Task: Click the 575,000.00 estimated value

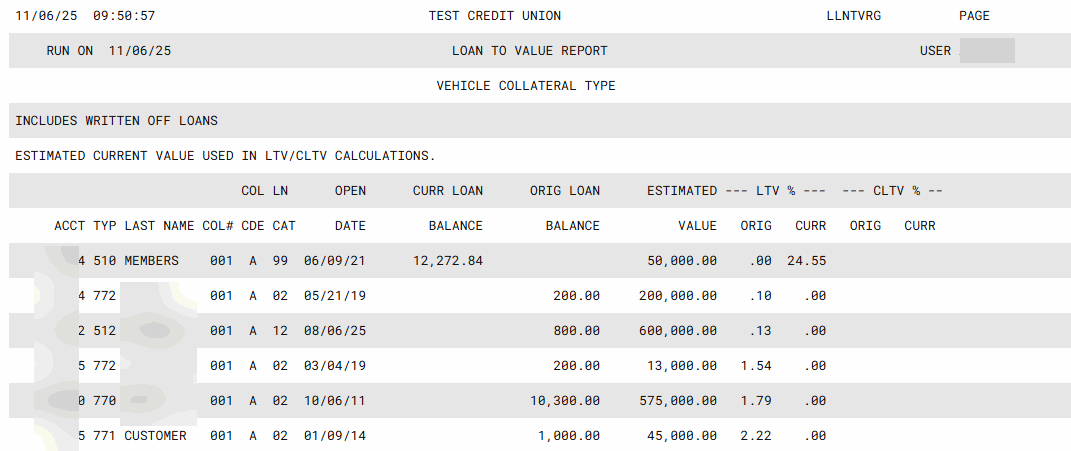Action: click(x=677, y=401)
